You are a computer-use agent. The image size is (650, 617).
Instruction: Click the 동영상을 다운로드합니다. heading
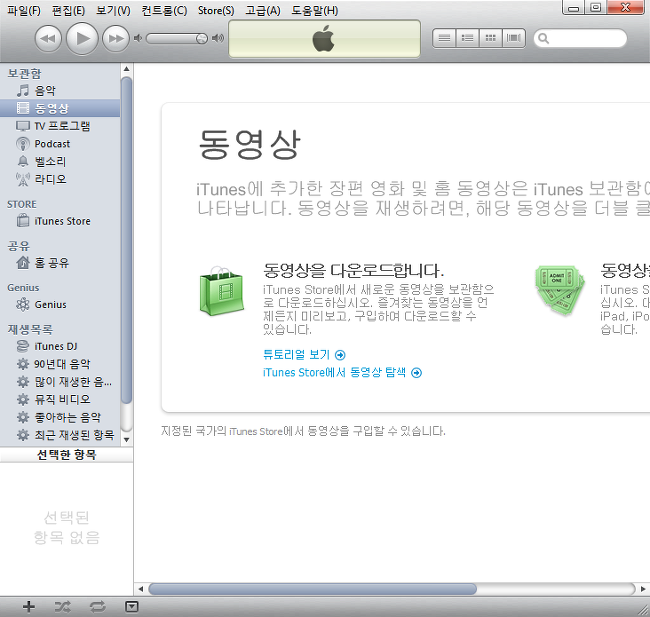point(354,271)
